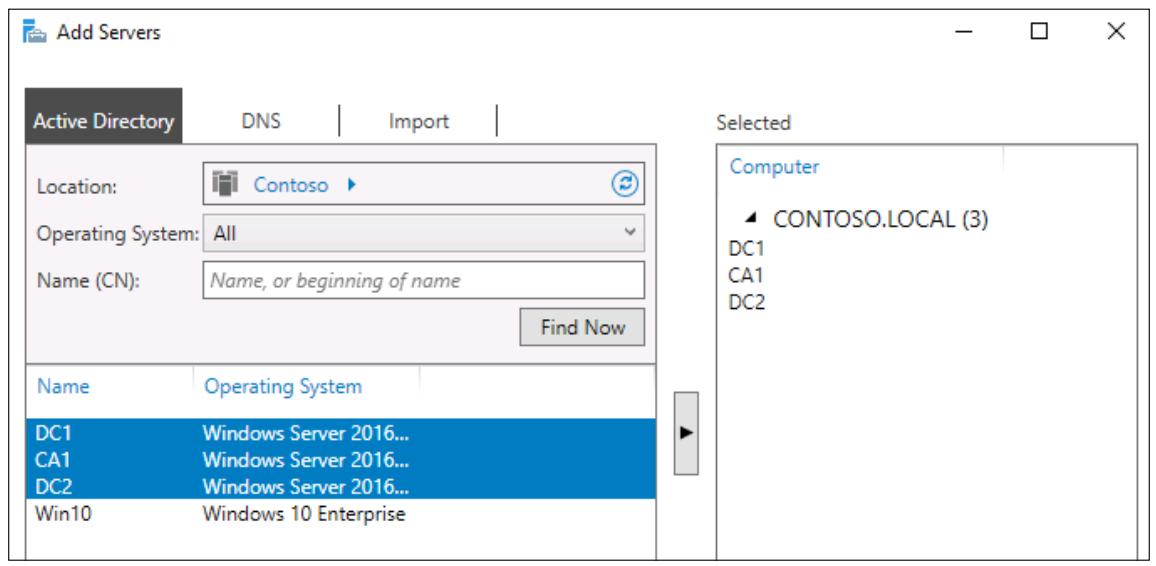Sort by Operating System column header
Screen dimensions: 1156x566
283,386
